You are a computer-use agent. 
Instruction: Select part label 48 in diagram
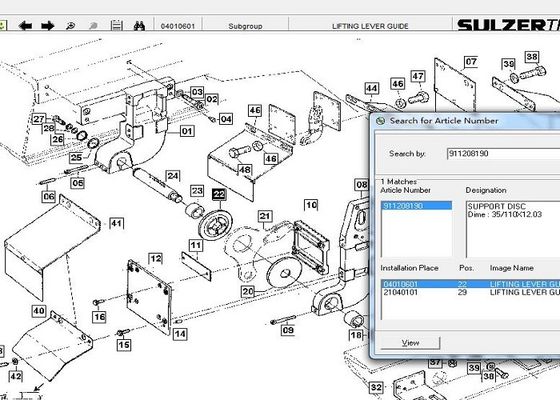point(245,170)
